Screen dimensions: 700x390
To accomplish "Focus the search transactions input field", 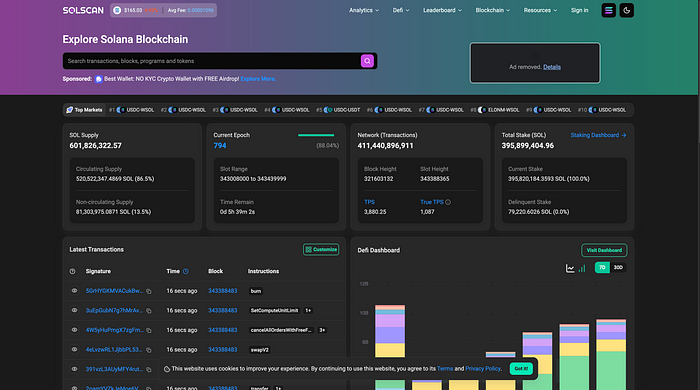I will tap(212, 61).
